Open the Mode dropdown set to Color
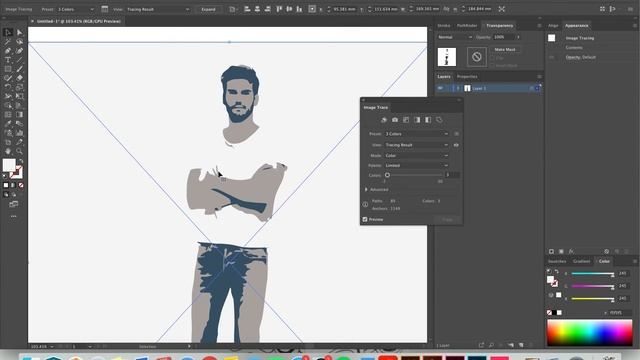The height and width of the screenshot is (360, 640). pyautogui.click(x=416, y=156)
